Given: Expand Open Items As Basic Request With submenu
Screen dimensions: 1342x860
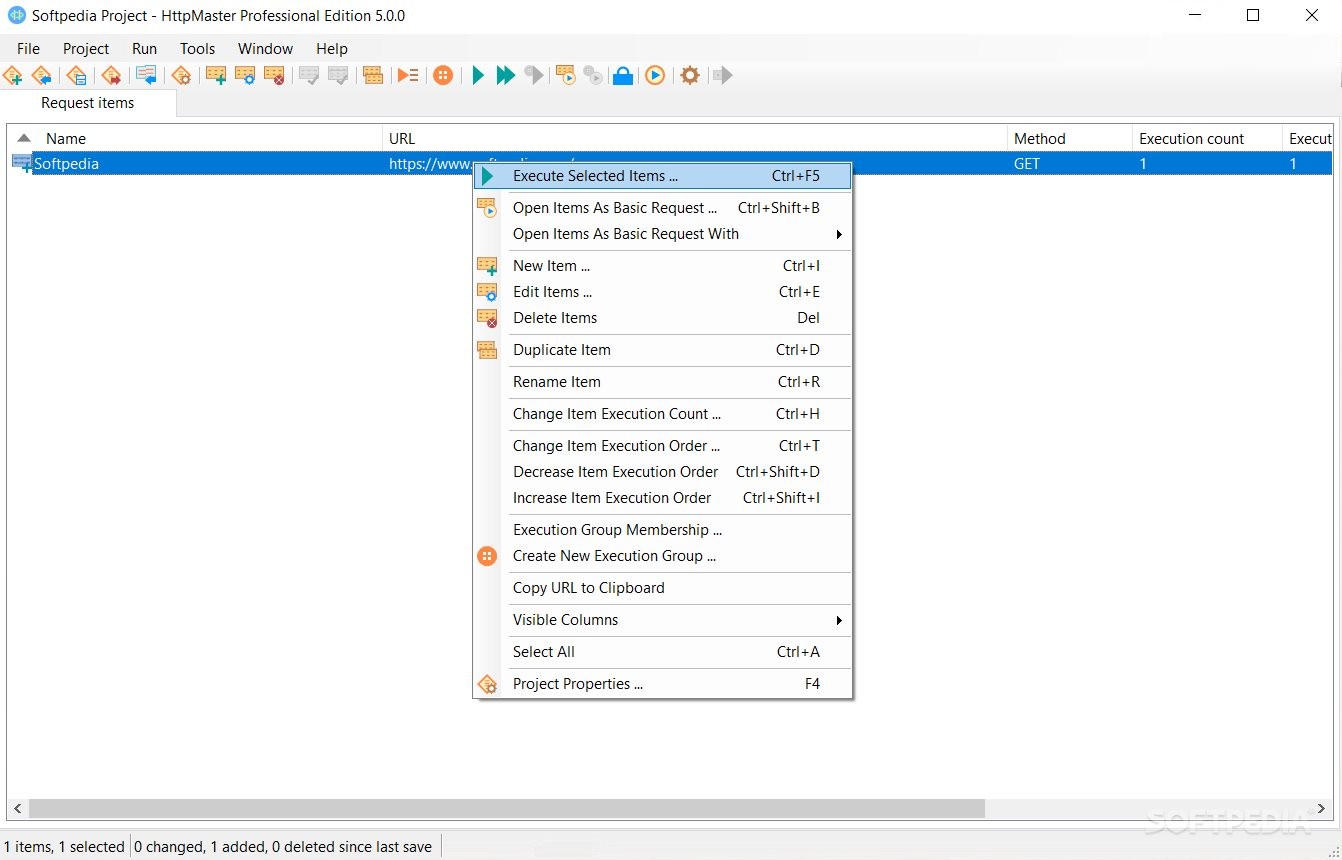Looking at the screenshot, I should point(663,234).
